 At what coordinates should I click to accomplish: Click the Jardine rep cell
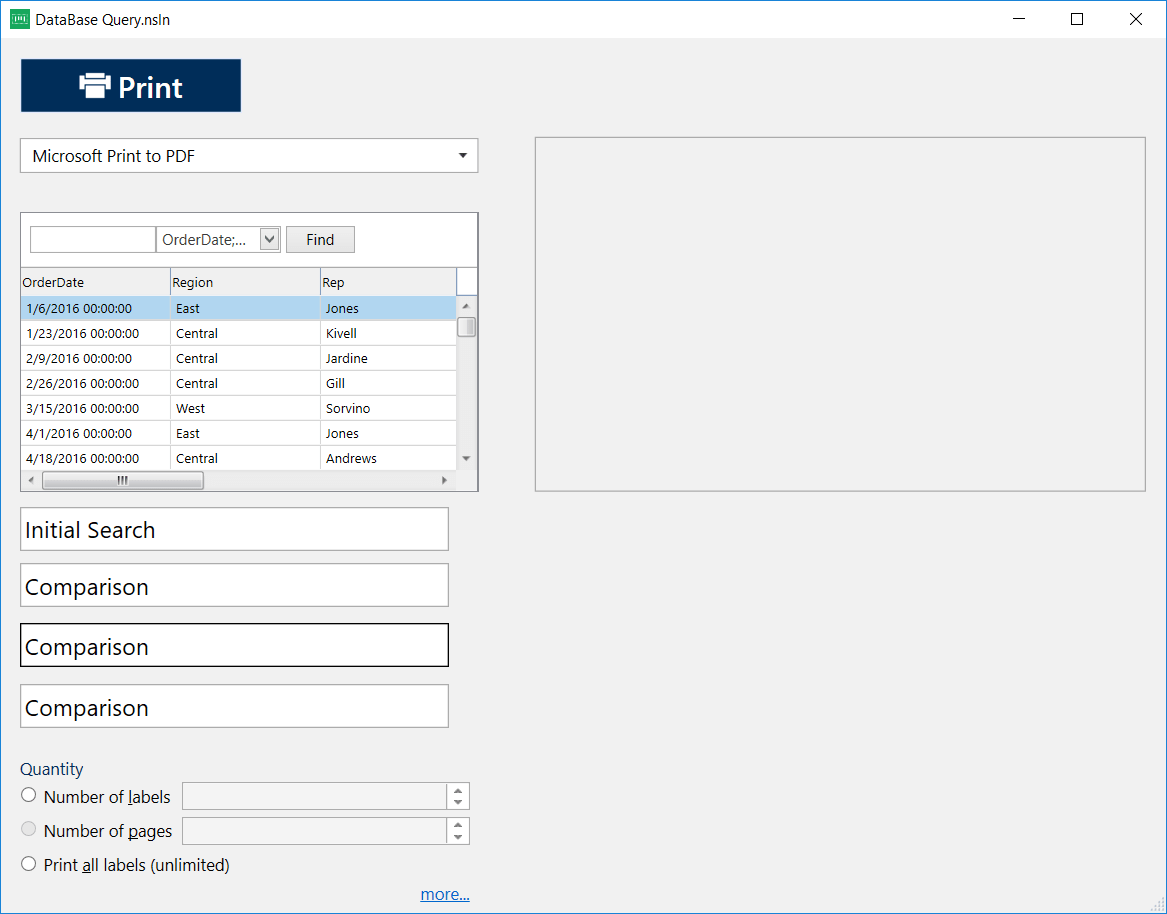pos(389,358)
